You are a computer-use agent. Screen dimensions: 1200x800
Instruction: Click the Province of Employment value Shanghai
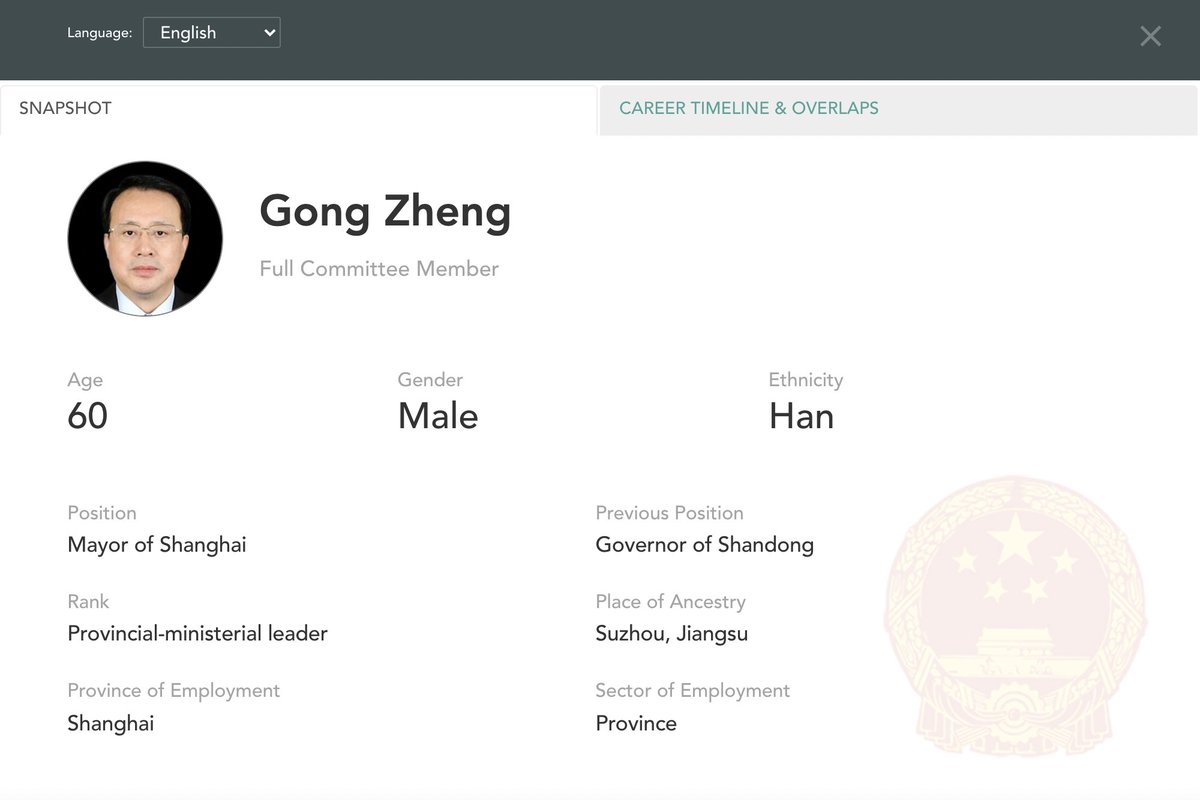tap(111, 723)
